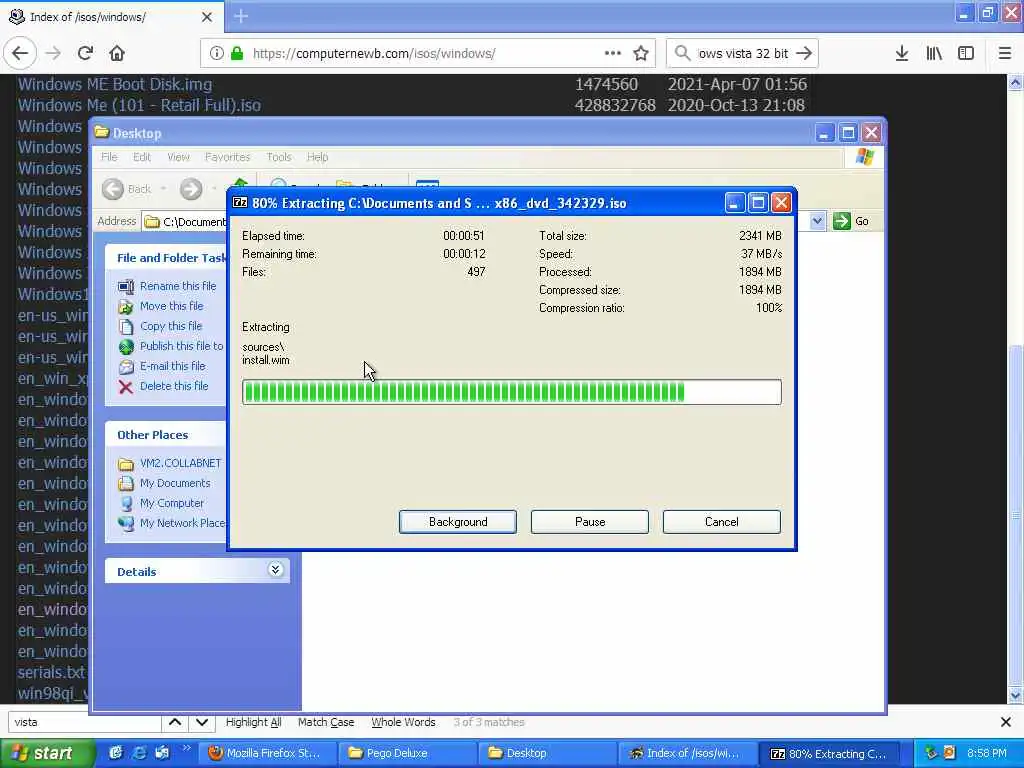Open Help menu in Desktop window
The width and height of the screenshot is (1024, 768).
pos(317,157)
